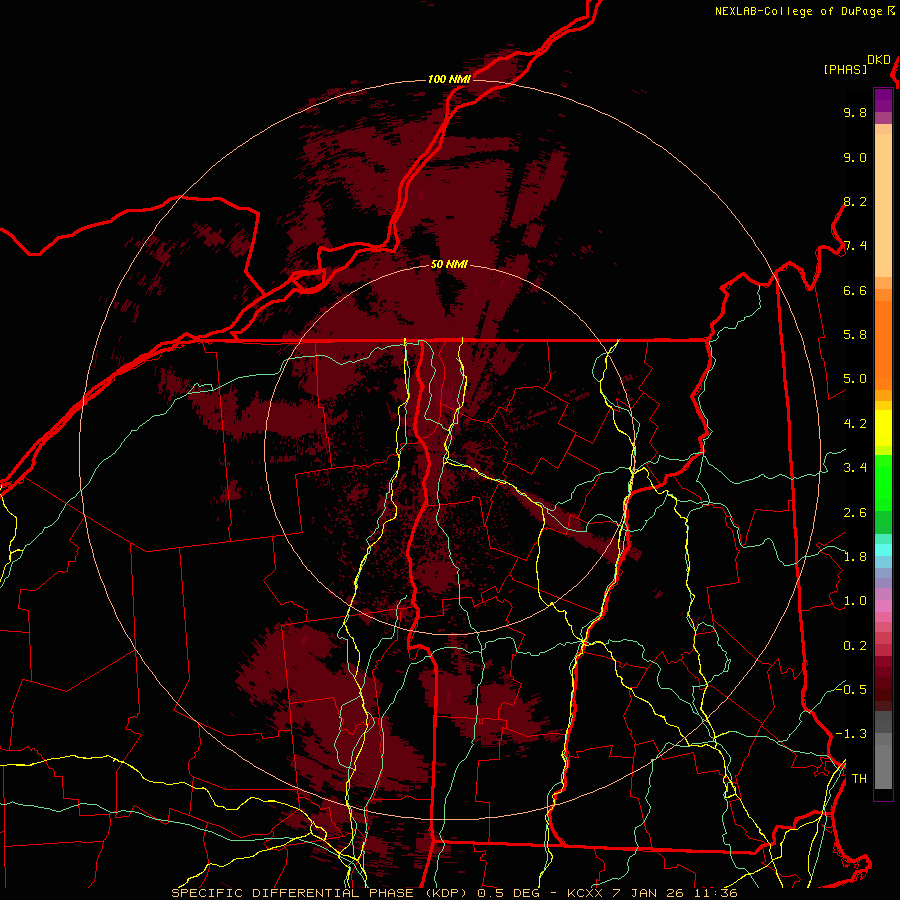Click the -0.5 value on color scale
This screenshot has height=900, width=900.
pos(851,689)
